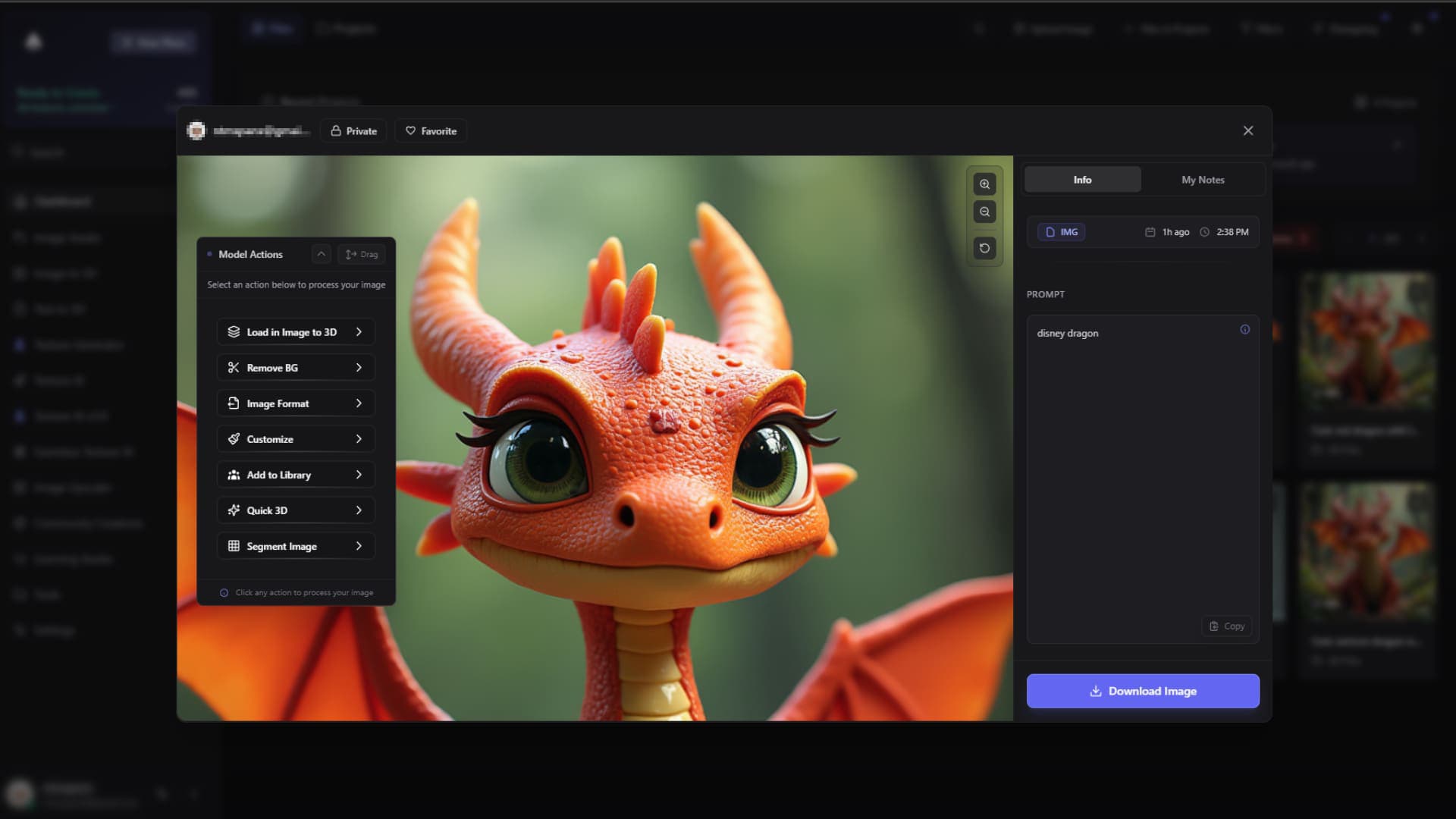The width and height of the screenshot is (1456, 819).
Task: Toggle Favorite on this image
Action: [429, 130]
